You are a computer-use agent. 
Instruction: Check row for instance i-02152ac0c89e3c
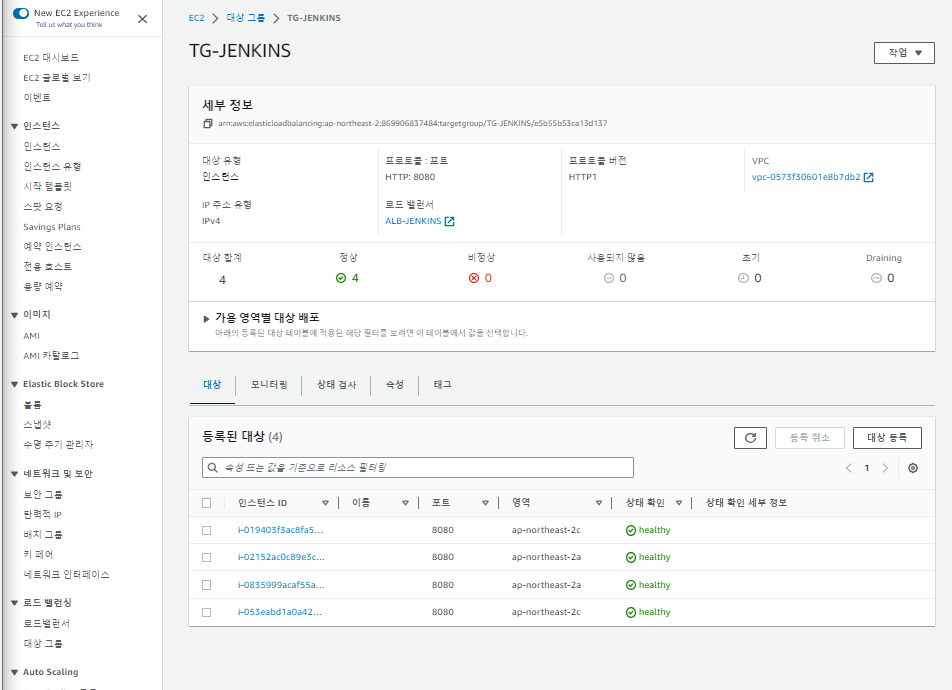tap(206, 558)
